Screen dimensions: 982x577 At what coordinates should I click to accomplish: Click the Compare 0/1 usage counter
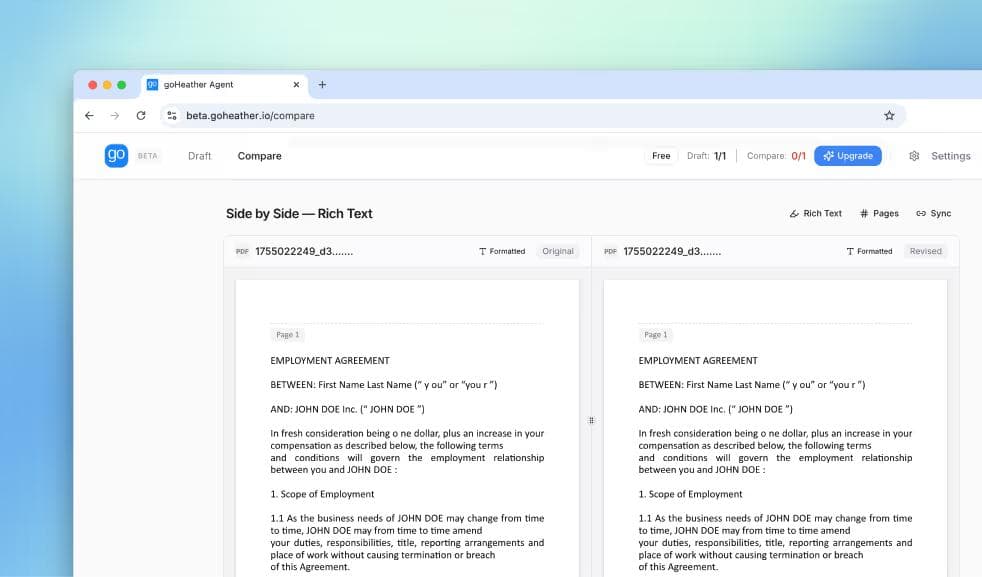tap(776, 156)
